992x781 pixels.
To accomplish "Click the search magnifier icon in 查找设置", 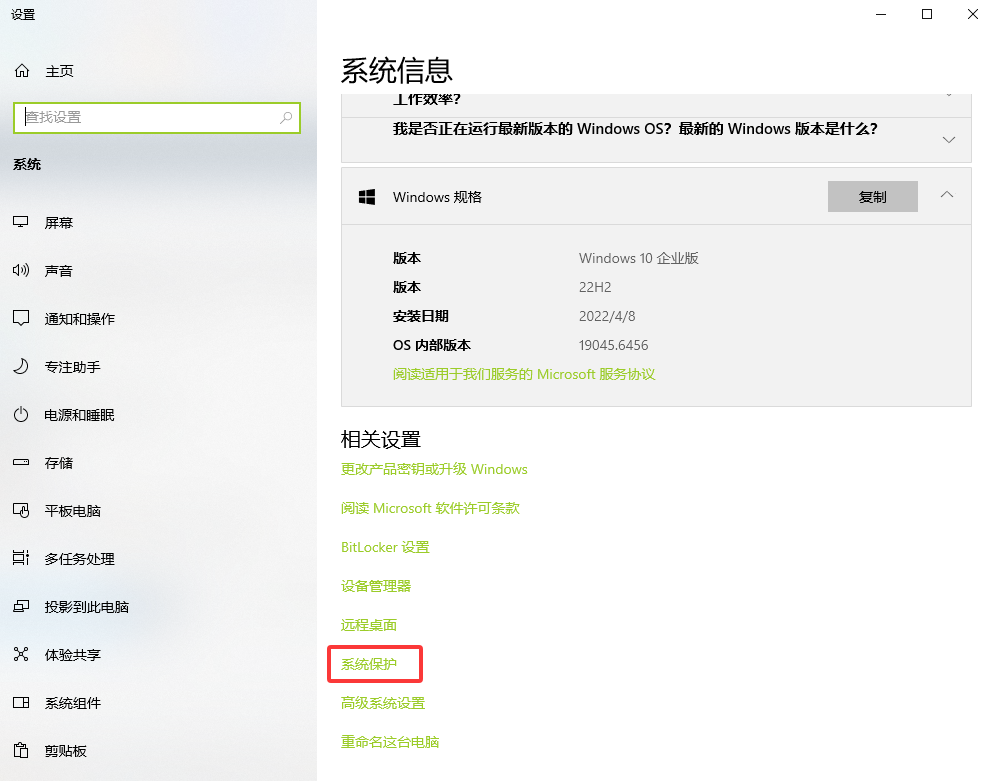I will coord(286,118).
